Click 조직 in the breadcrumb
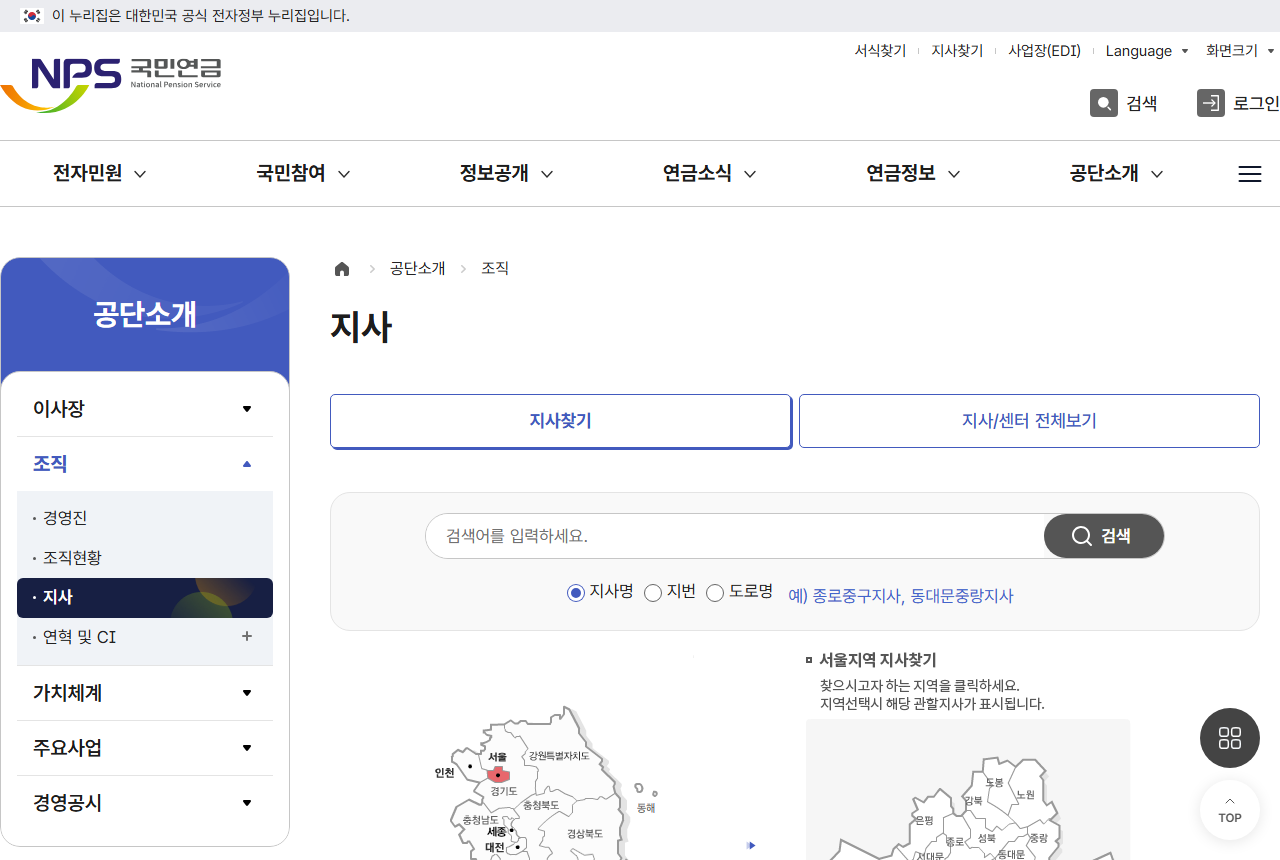This screenshot has width=1280, height=860. coord(495,269)
